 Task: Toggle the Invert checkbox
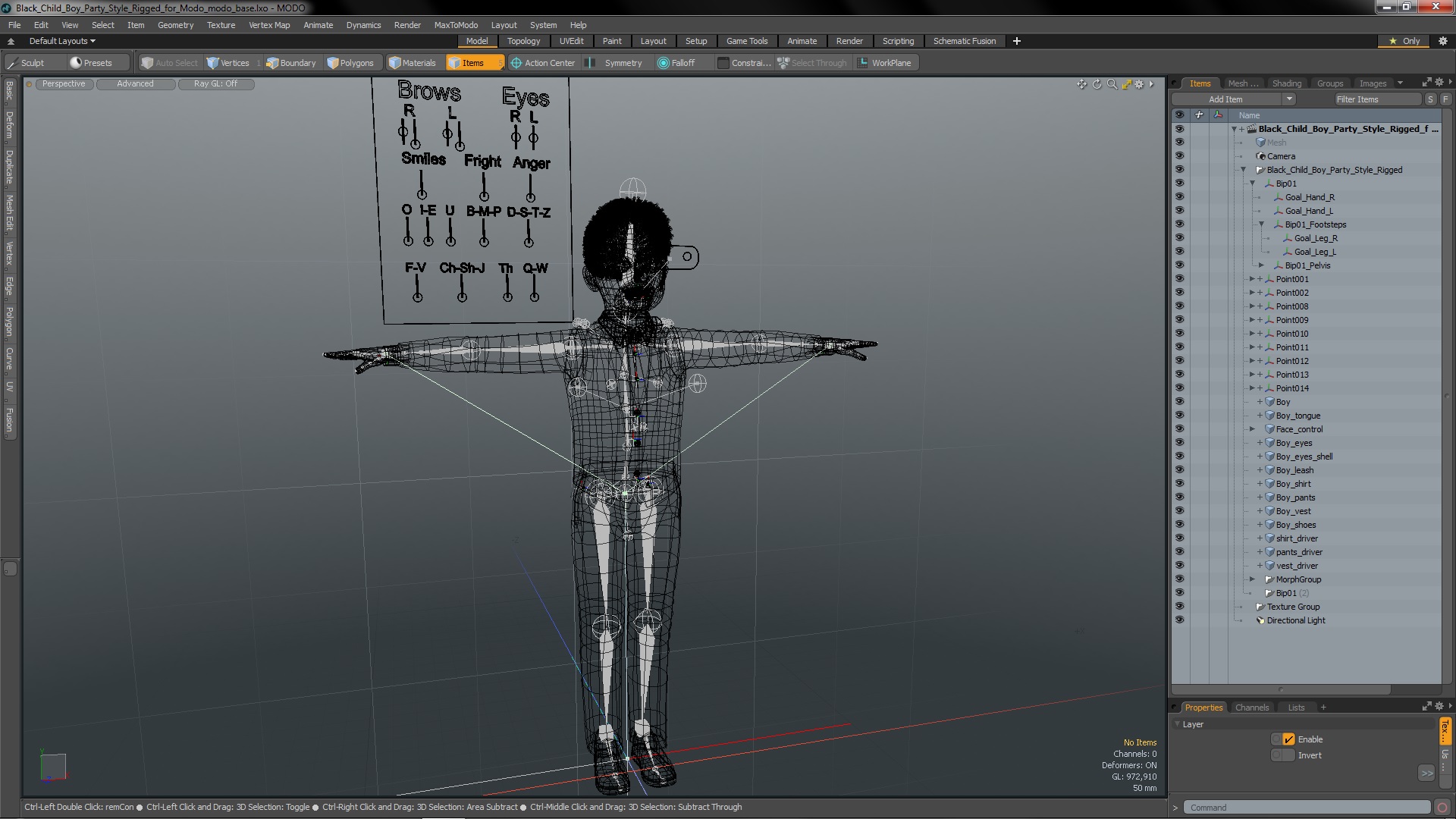pos(1283,755)
